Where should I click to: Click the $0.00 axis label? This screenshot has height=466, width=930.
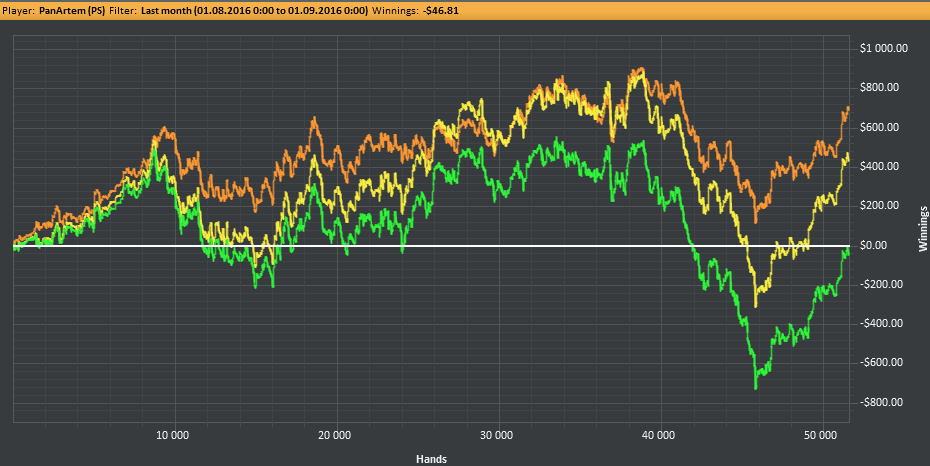click(873, 245)
